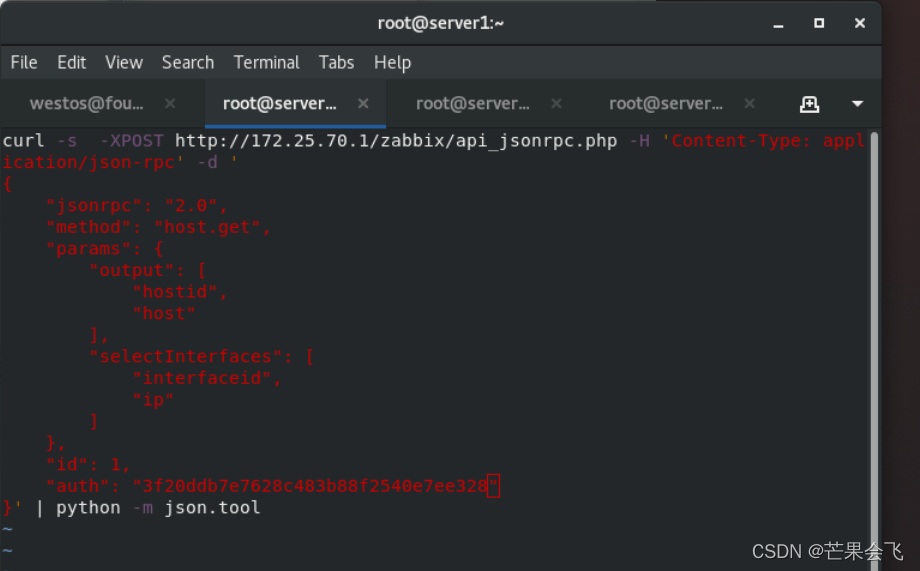The width and height of the screenshot is (920, 571).
Task: Click python -m json.tool text
Action: coord(158,508)
